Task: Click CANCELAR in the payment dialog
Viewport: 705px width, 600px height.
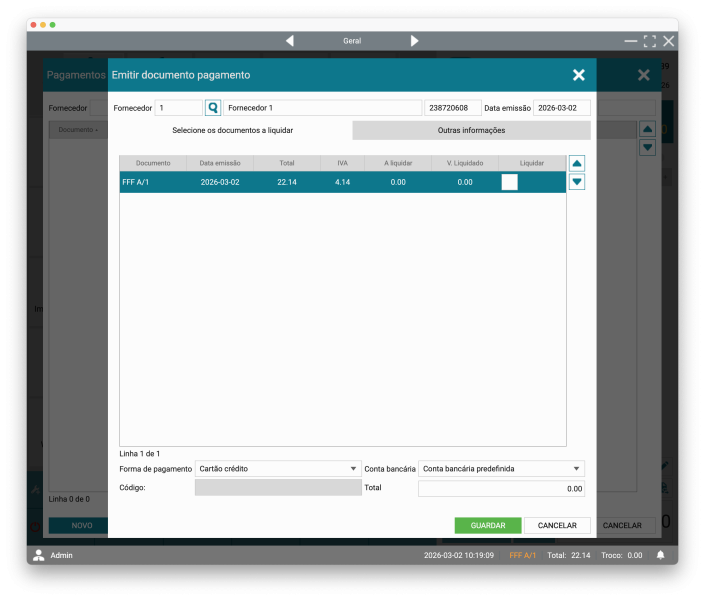Action: 557,525
